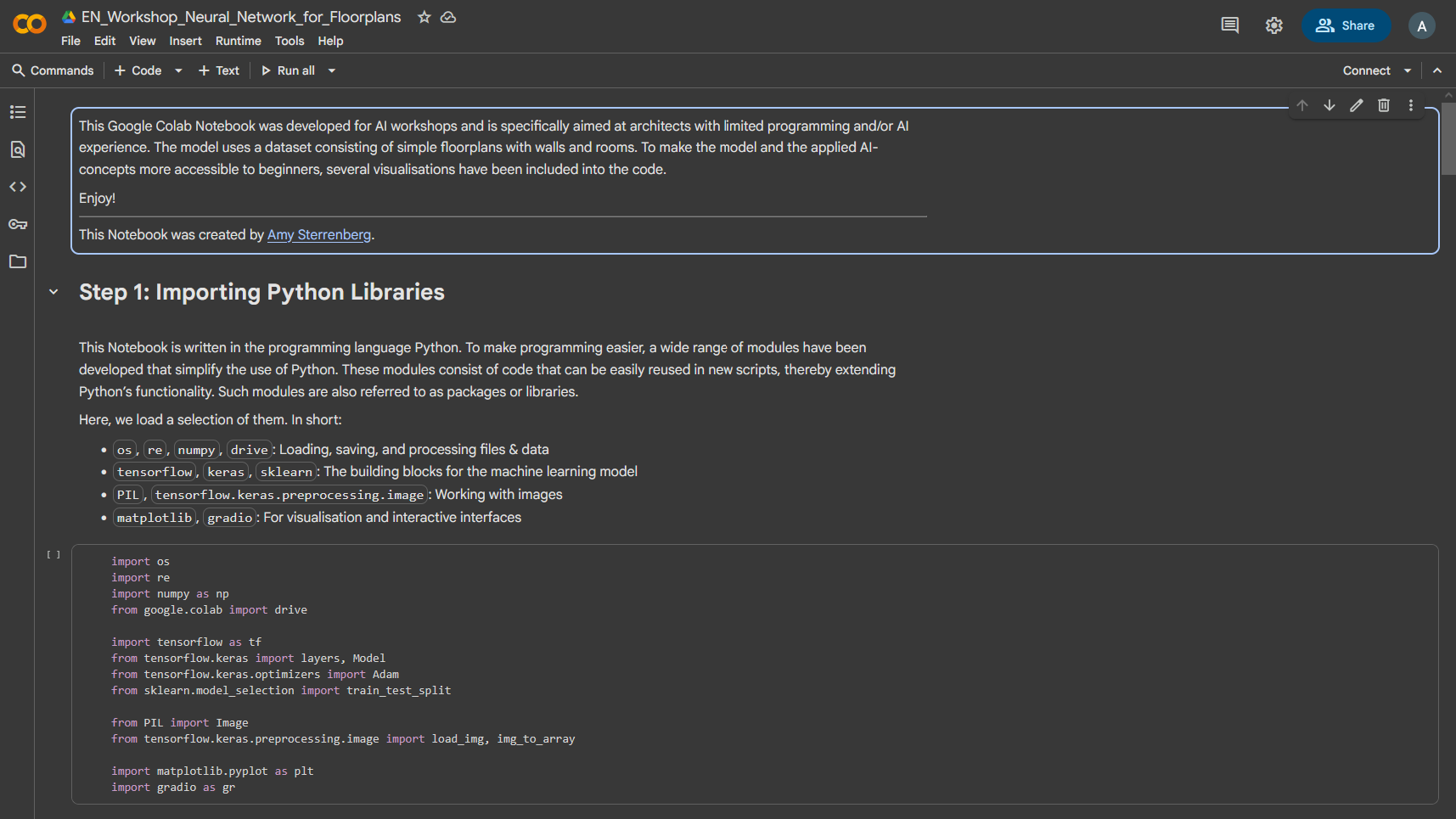Viewport: 1456px width, 819px height.
Task: Run the import code cell
Action: click(x=53, y=555)
